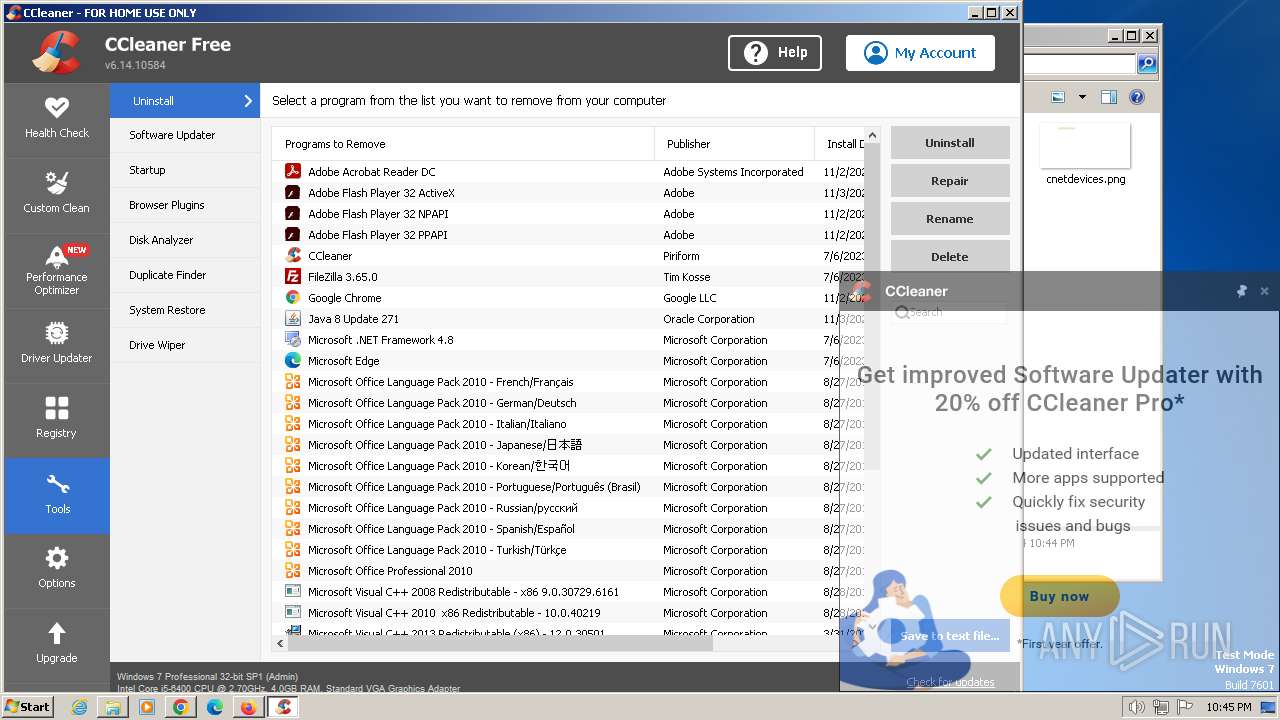
Task: Launch Chrome from the taskbar
Action: coord(181,707)
